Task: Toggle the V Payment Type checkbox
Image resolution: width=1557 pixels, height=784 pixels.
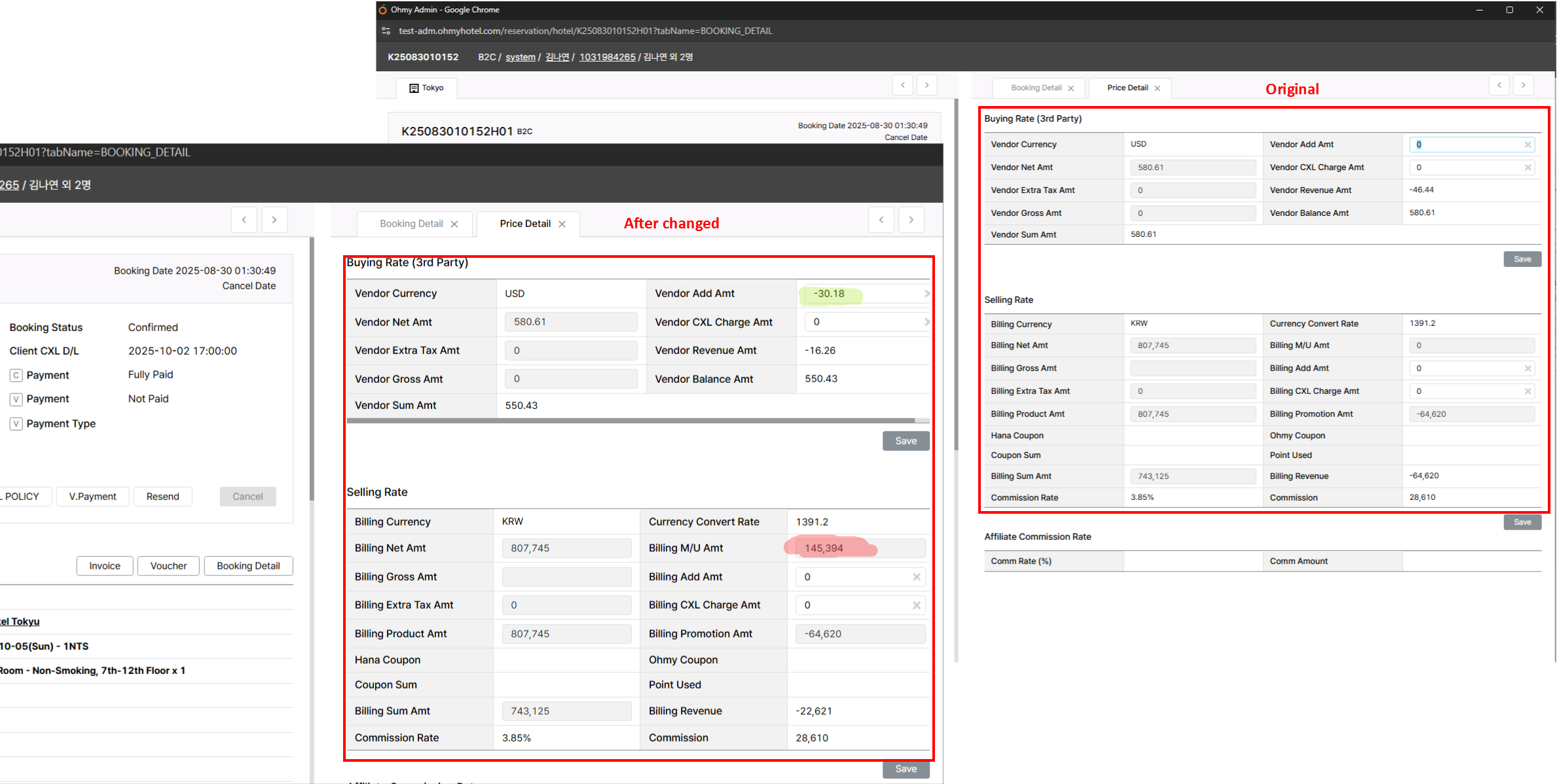Action: click(x=16, y=424)
